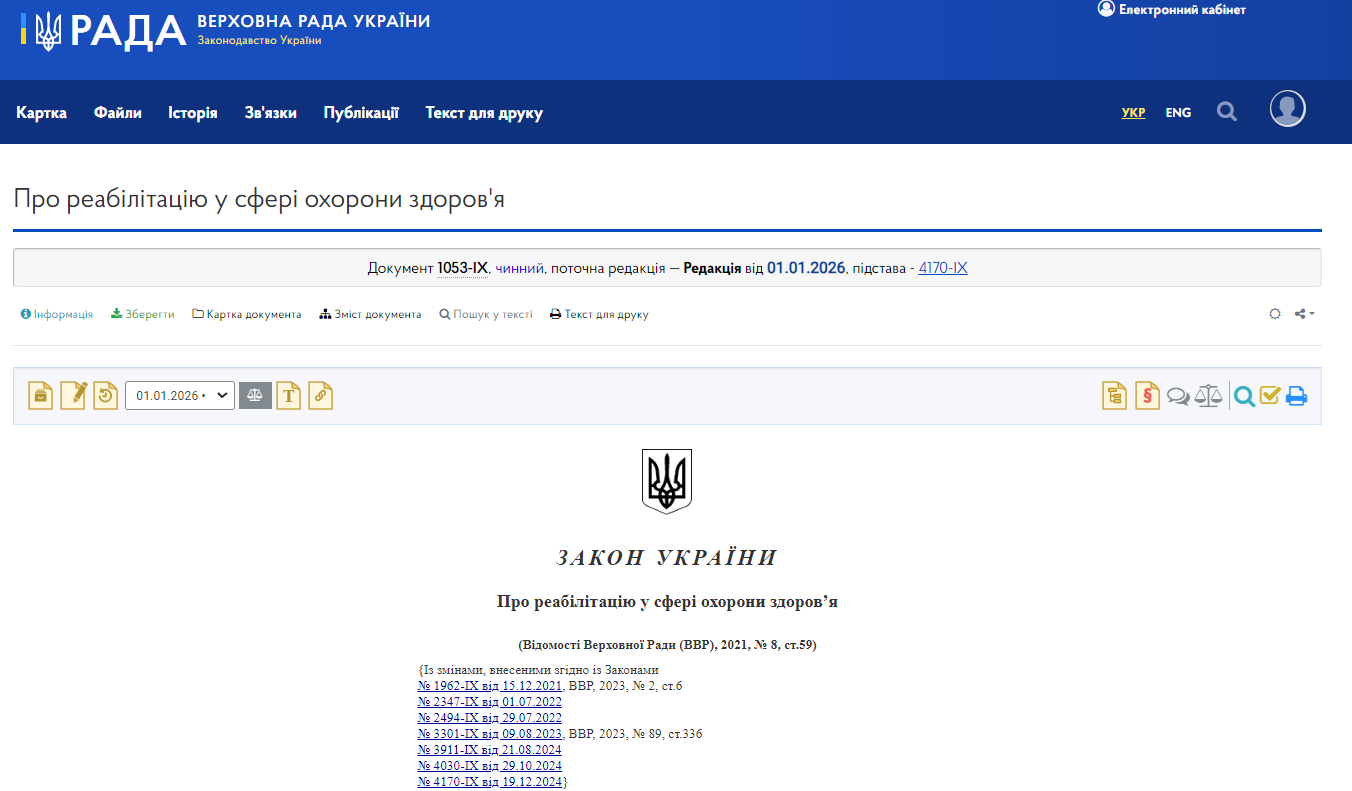Click the user profile avatar icon
Screen dimensions: 1352x791
tap(1288, 108)
